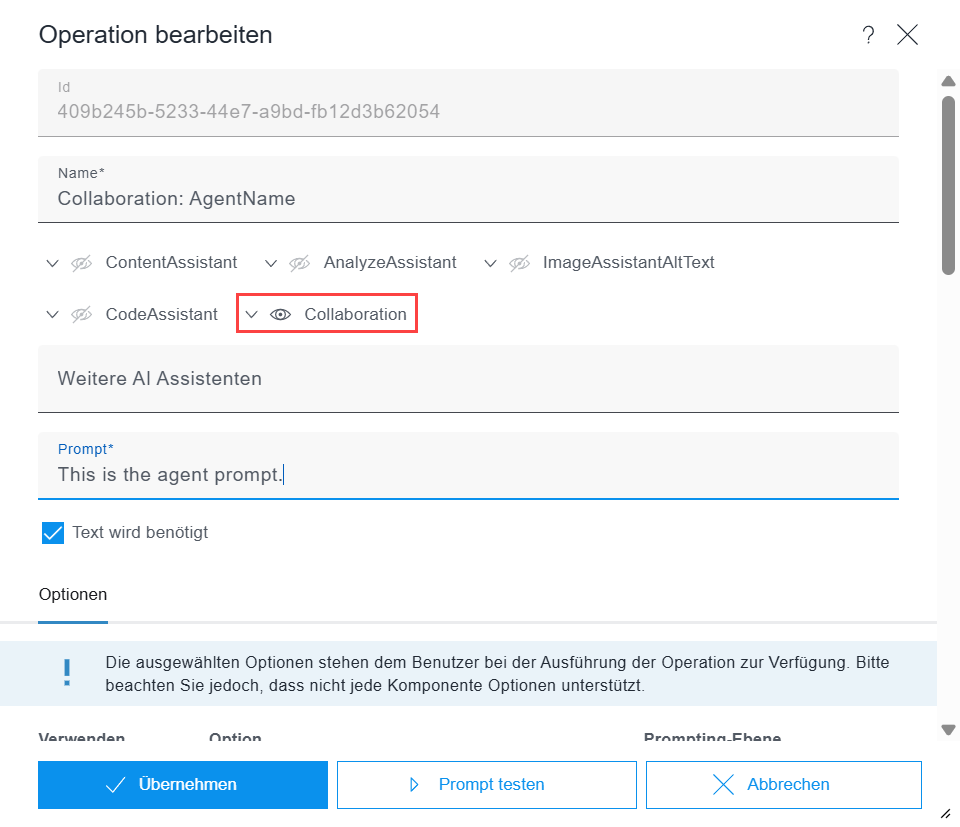
Task: Collapse the Collaboration chevron
Action: point(252,314)
